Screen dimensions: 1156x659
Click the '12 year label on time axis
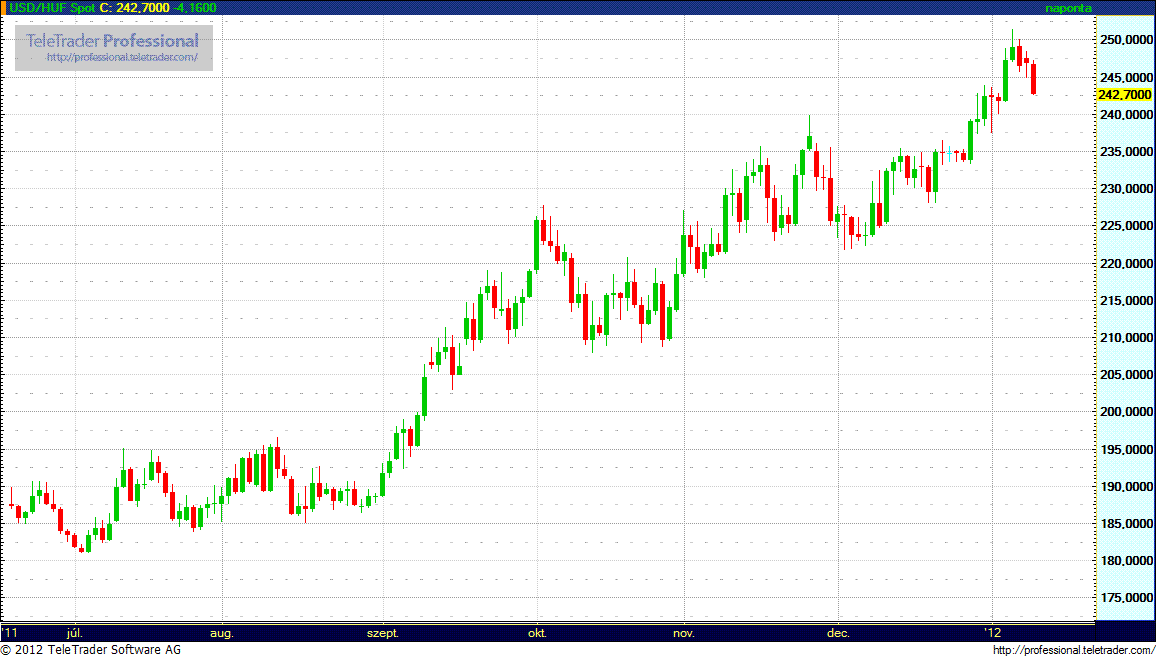(992, 633)
